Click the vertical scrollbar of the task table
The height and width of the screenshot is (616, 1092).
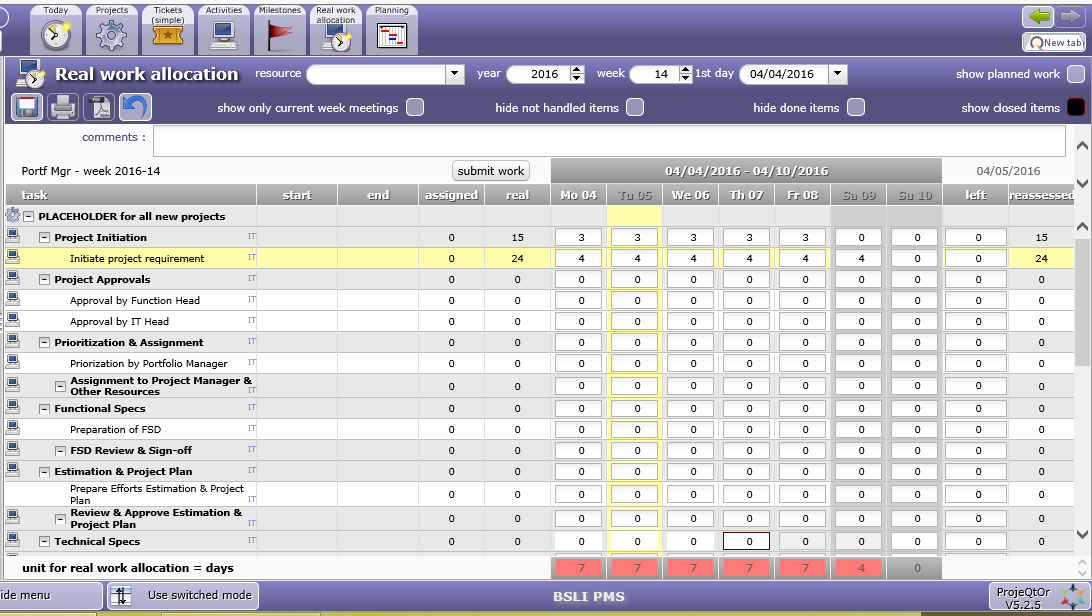tap(1082, 300)
